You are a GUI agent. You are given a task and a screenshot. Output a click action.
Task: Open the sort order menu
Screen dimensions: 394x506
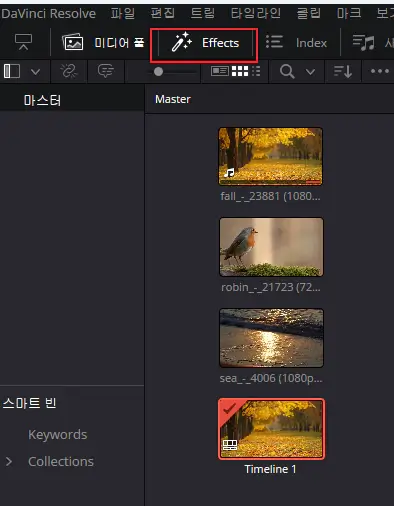[x=343, y=71]
